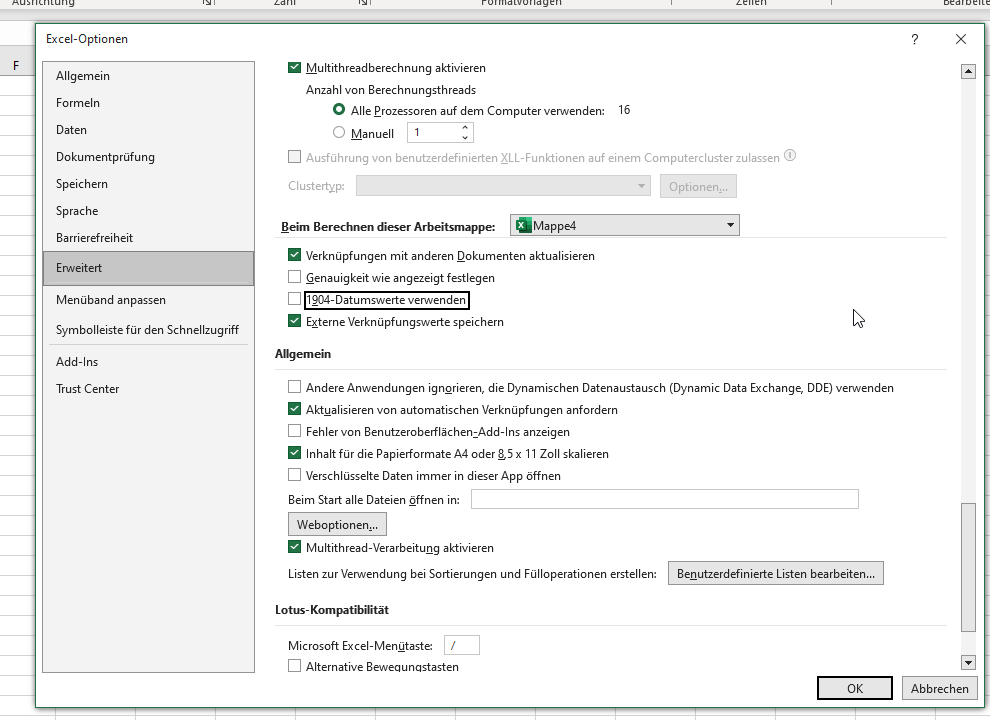
Task: Enable Genauigkeit wie angezeigt festlegen
Action: click(294, 277)
